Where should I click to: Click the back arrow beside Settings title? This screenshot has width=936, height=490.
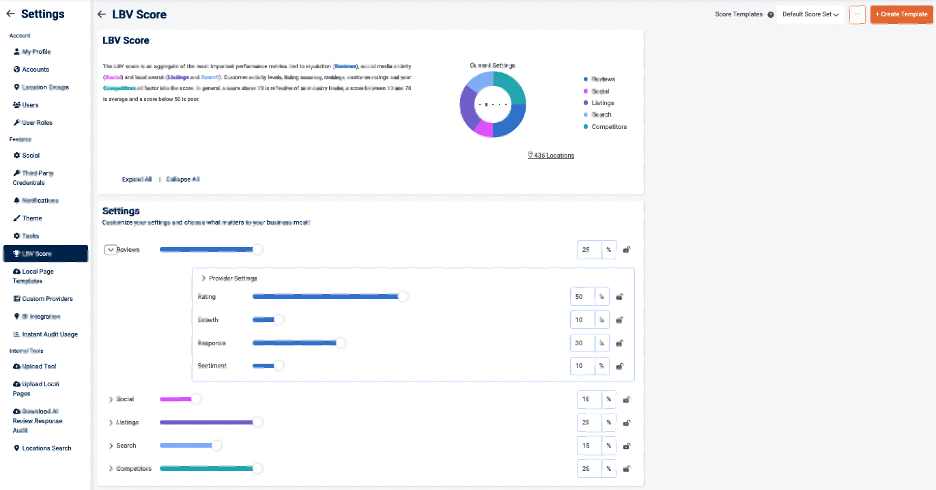(11, 14)
